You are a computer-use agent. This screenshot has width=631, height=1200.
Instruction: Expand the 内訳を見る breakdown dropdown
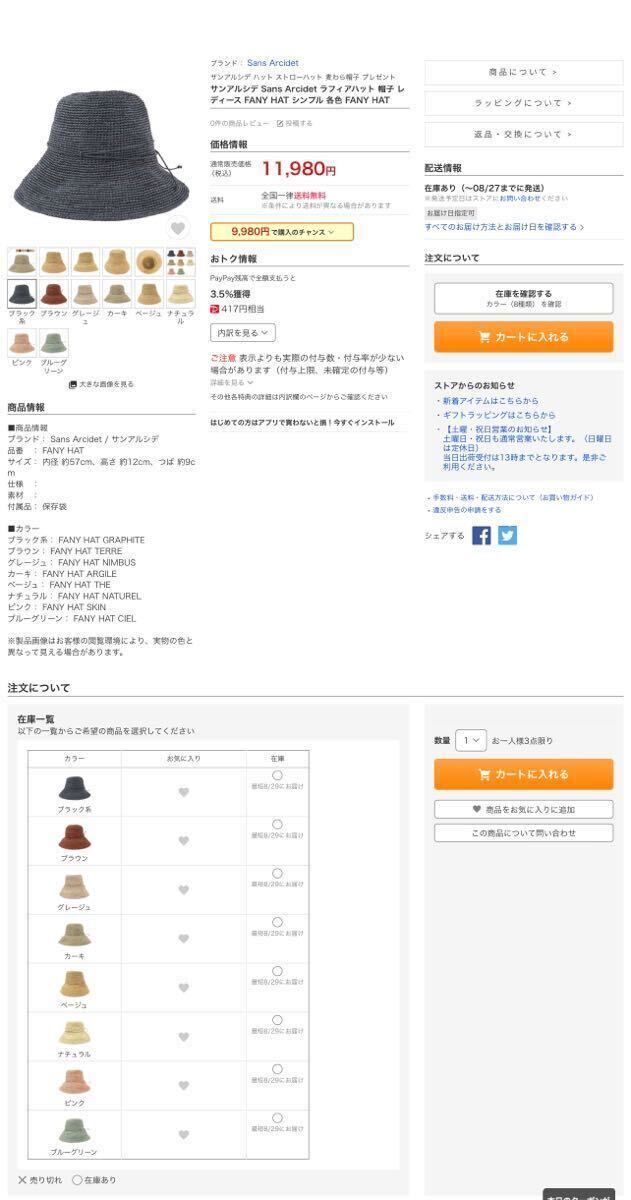[242, 333]
